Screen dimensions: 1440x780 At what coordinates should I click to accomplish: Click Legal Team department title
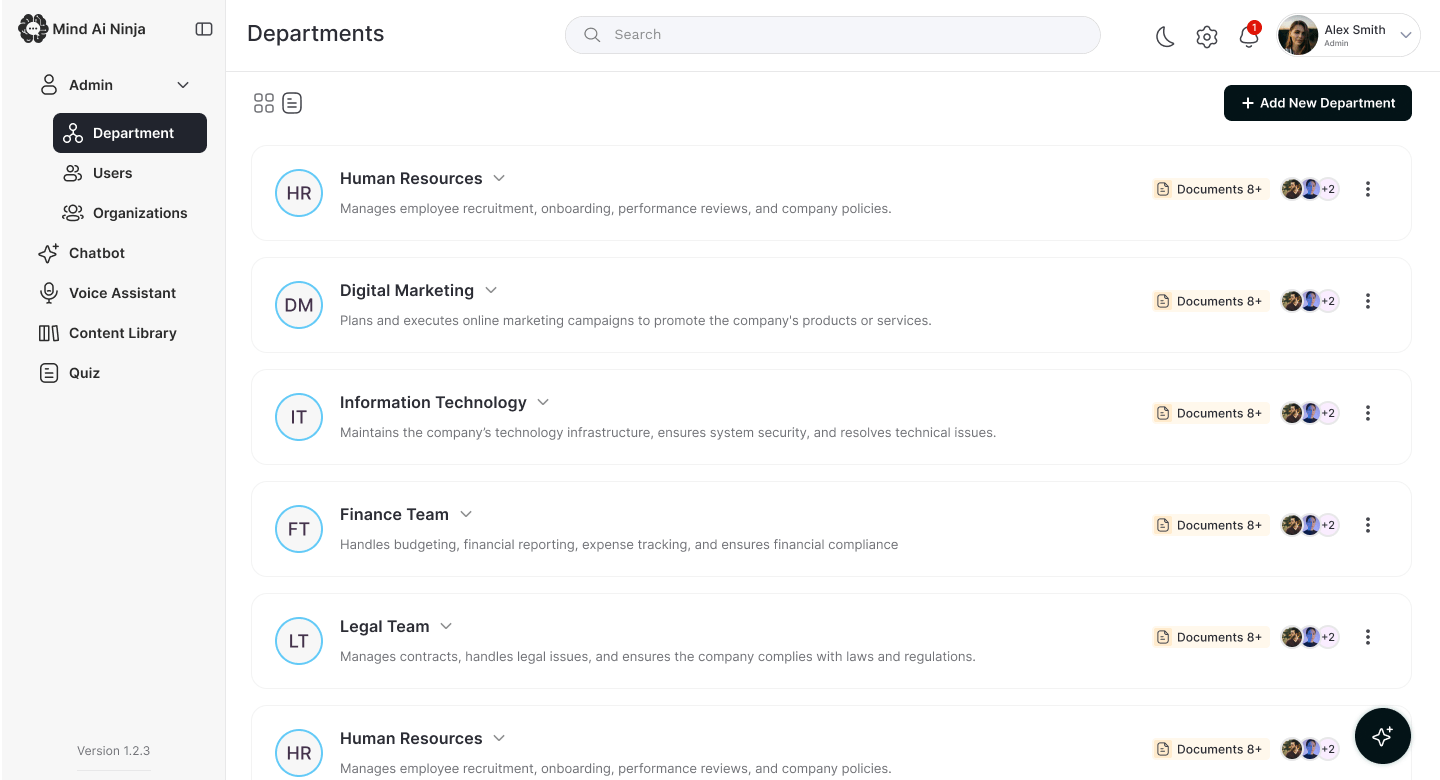(x=384, y=626)
